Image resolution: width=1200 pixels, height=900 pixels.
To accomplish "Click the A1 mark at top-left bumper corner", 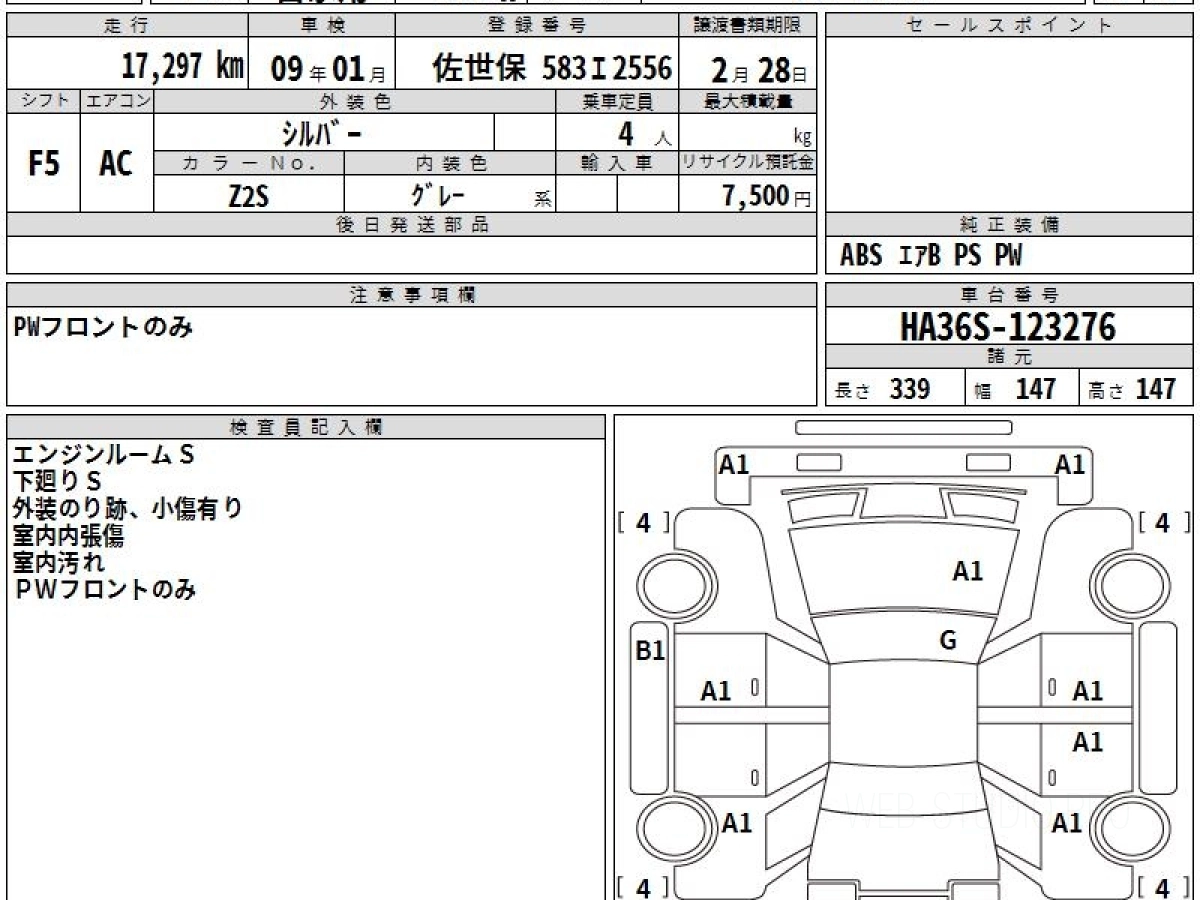I will point(734,464).
